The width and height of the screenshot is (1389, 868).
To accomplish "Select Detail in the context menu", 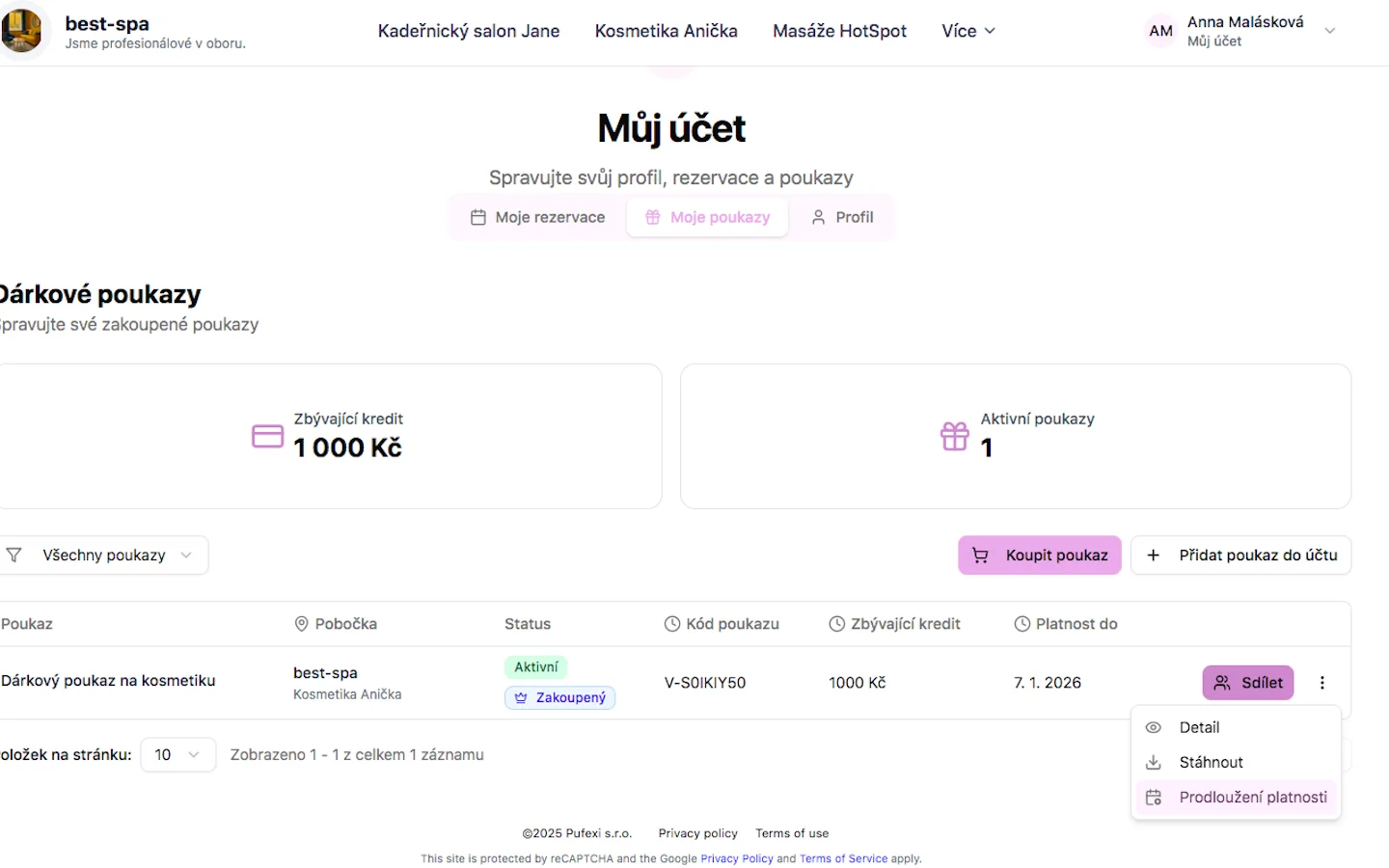I will (1199, 728).
